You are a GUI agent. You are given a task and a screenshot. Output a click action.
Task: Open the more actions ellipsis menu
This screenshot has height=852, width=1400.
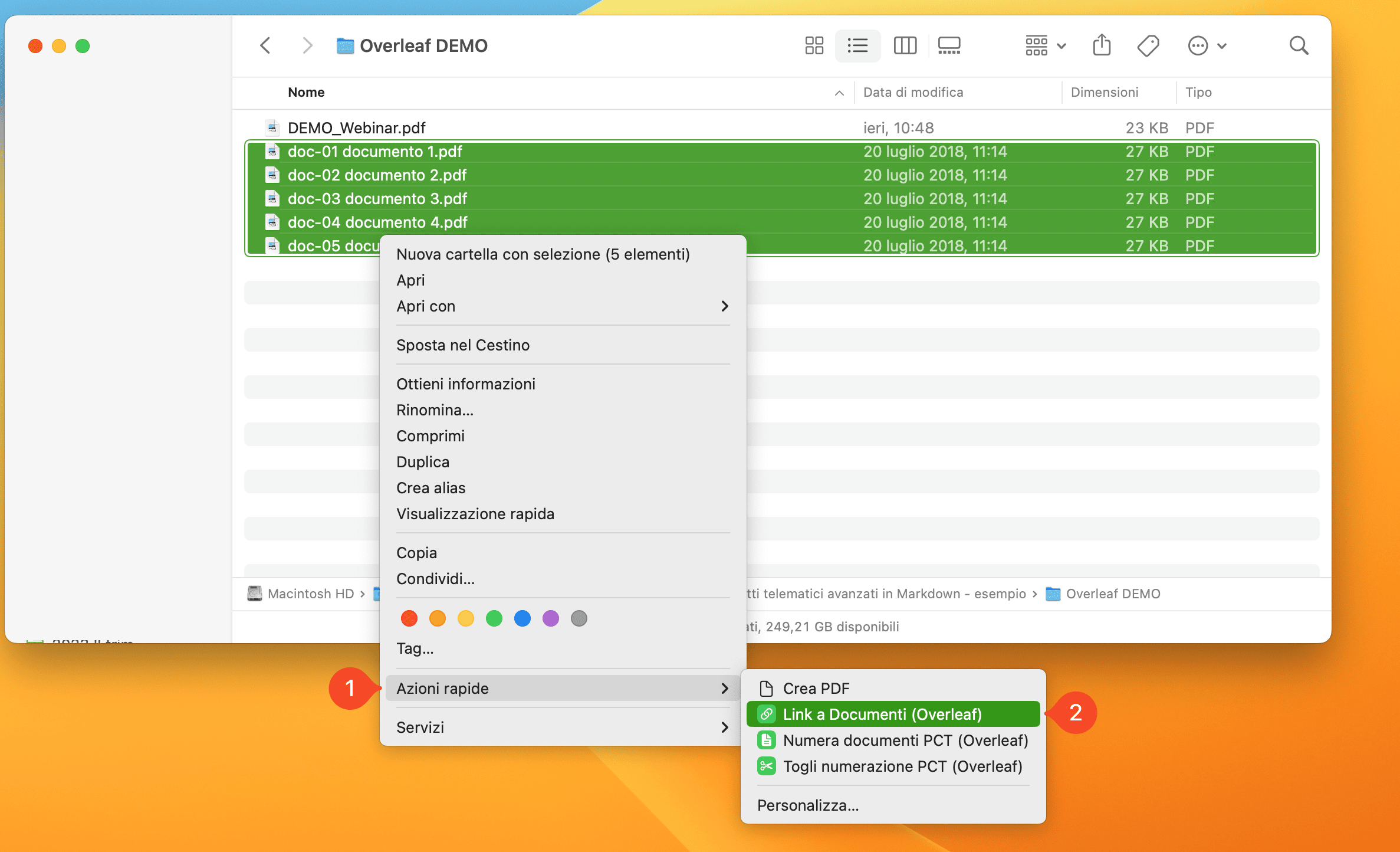[x=1207, y=45]
